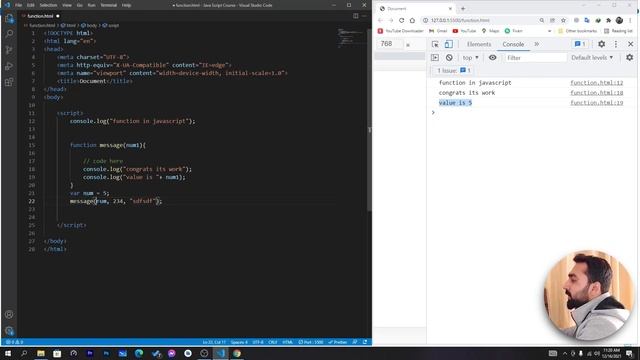Open the Search view in VS Code sidebar

tap(9, 34)
